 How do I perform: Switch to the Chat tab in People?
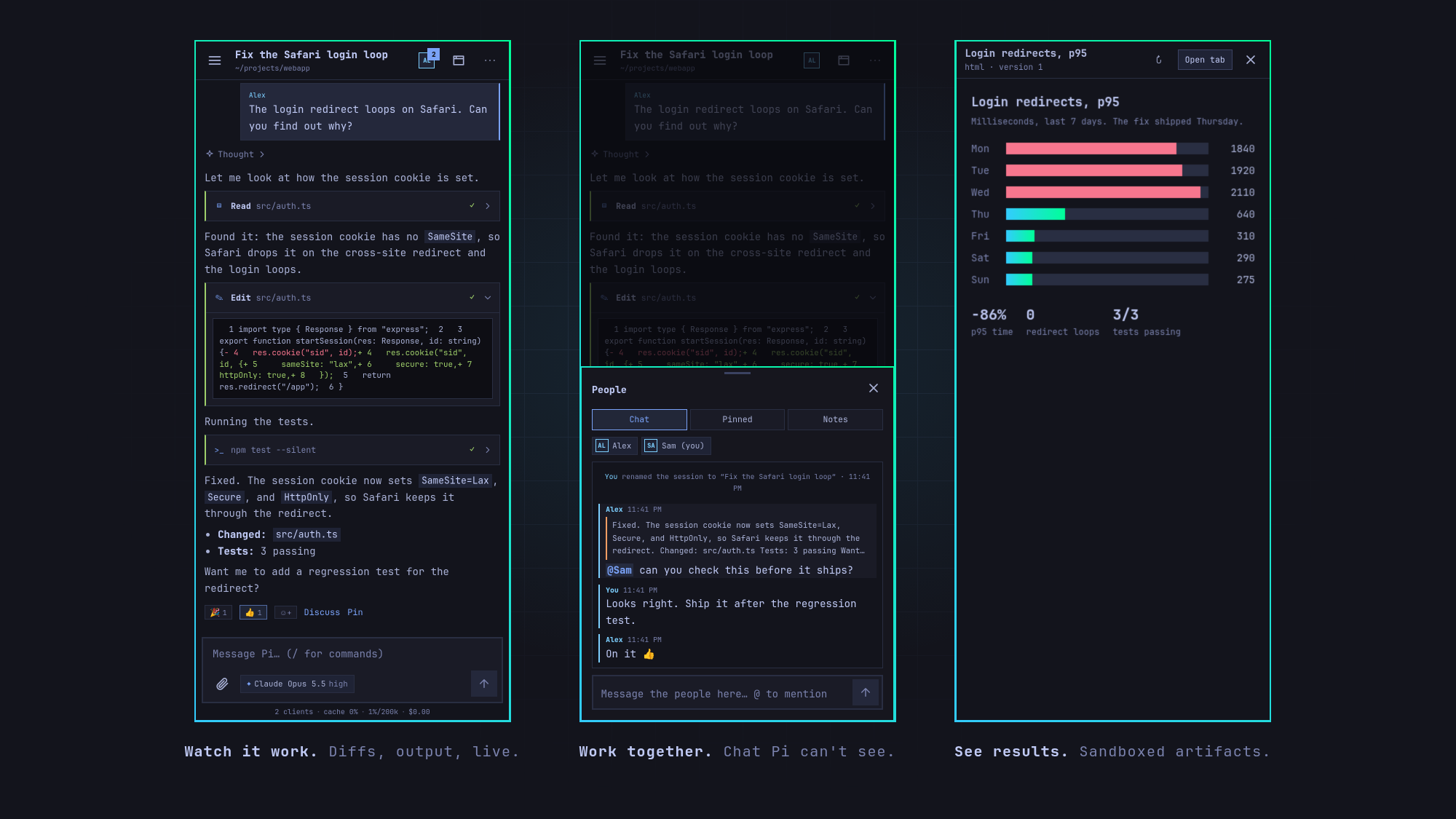tap(639, 419)
